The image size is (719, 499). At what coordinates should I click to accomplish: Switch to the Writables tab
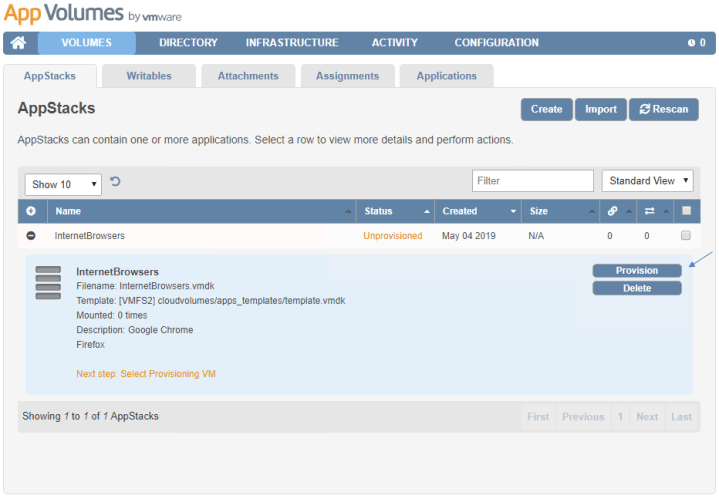pos(149,76)
